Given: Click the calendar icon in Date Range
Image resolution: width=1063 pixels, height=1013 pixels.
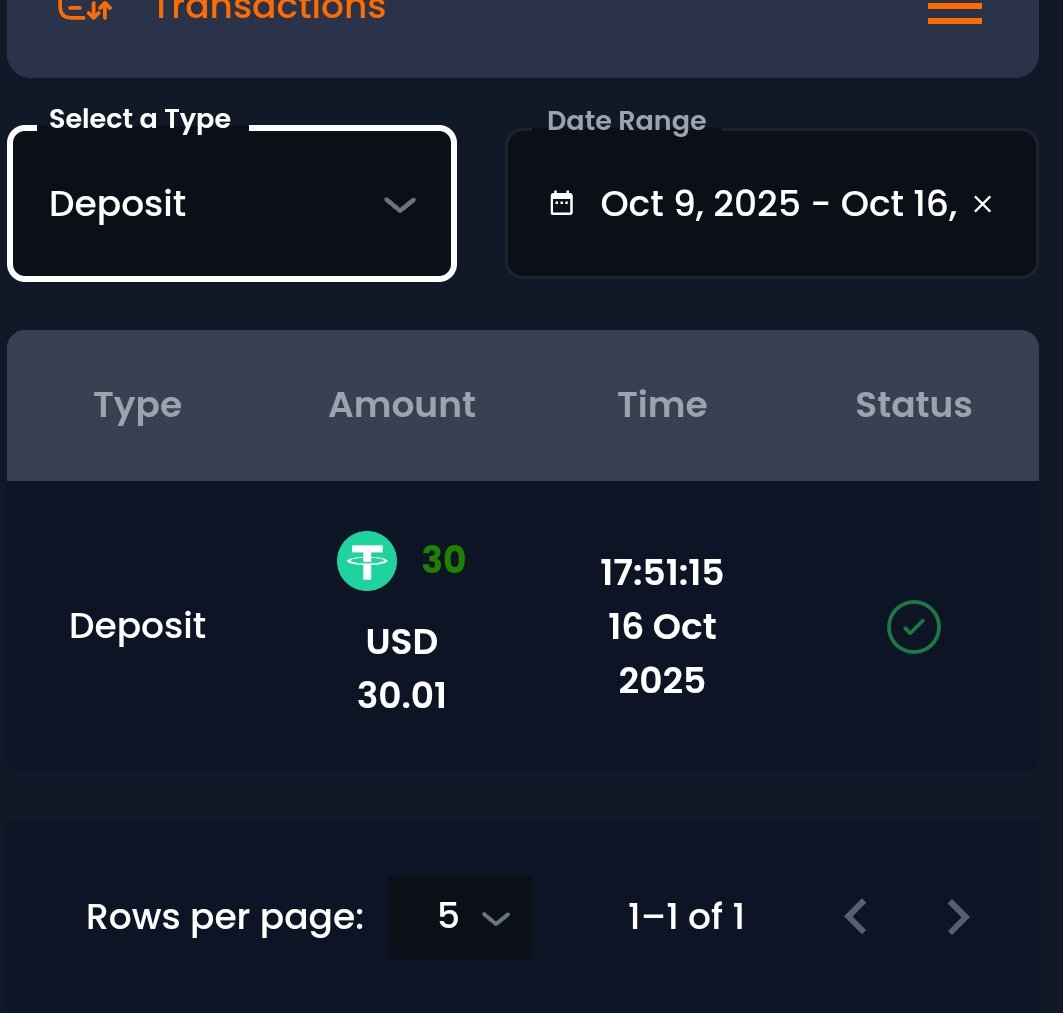Looking at the screenshot, I should point(562,204).
